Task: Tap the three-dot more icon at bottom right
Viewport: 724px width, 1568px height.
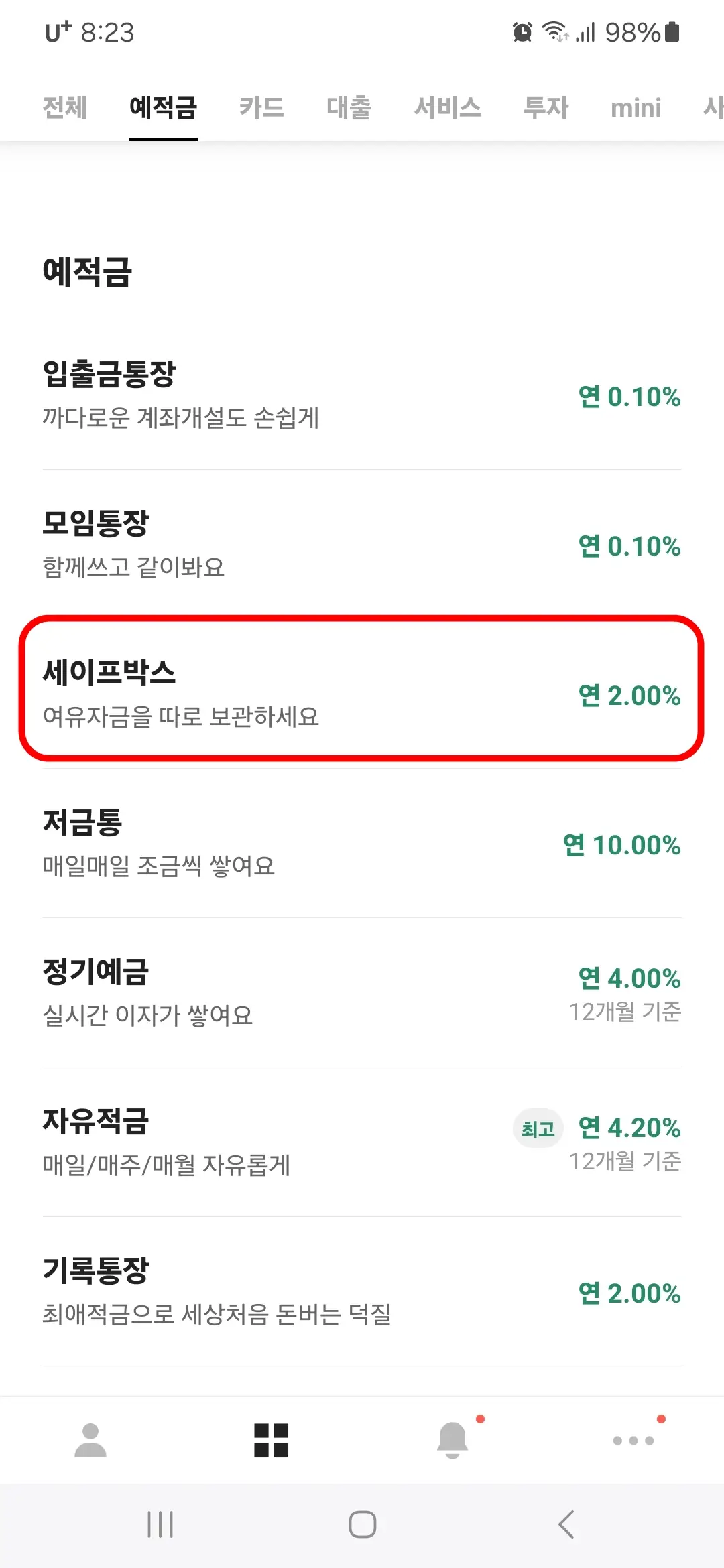Action: click(x=632, y=1441)
